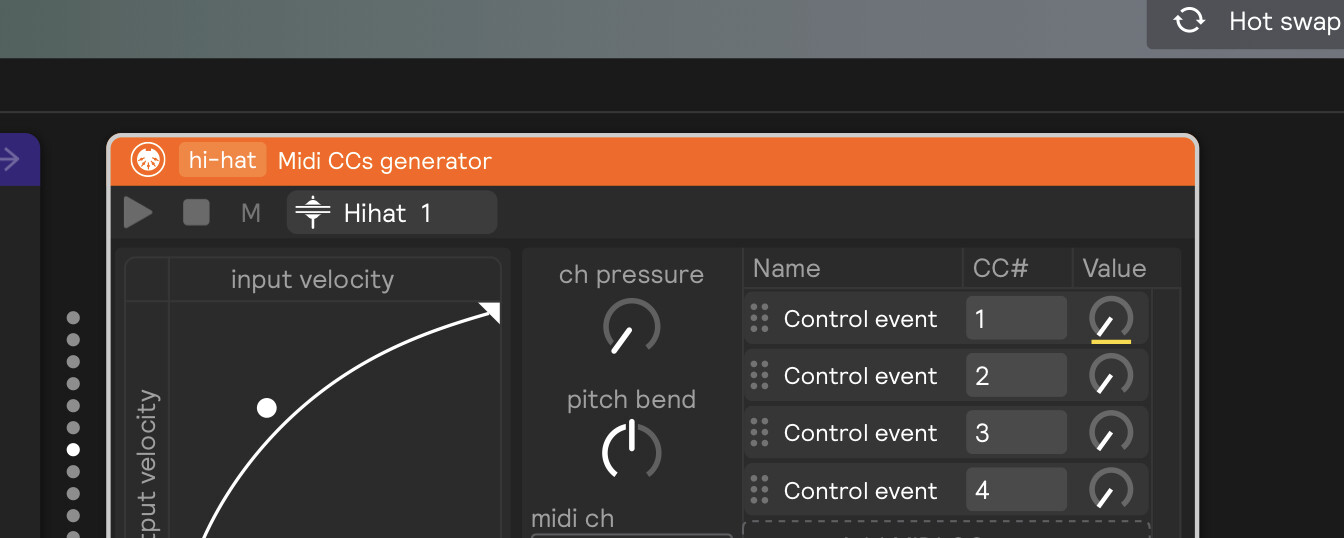The width and height of the screenshot is (1344, 538).
Task: Click the Value knob for CC 3
Action: [1110, 434]
